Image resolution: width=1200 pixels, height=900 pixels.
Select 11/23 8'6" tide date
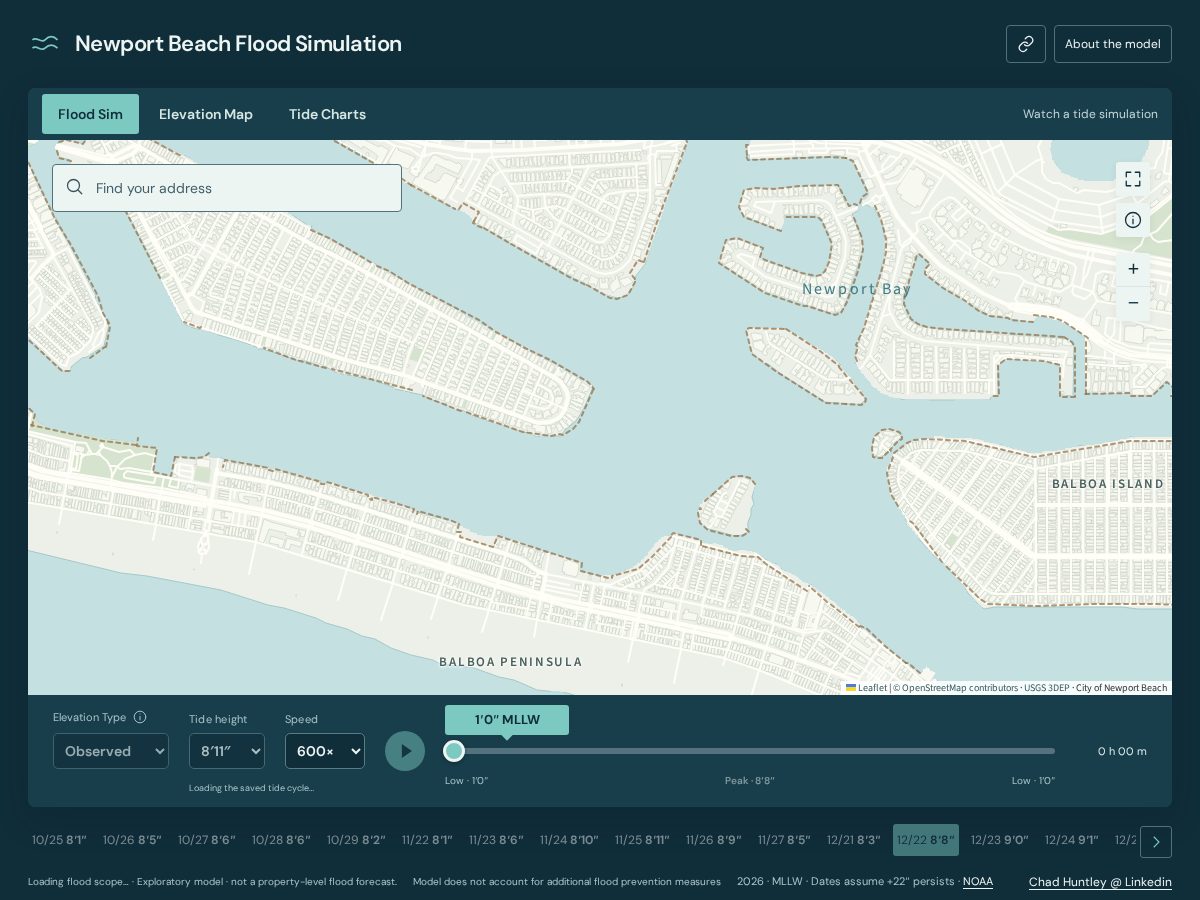(496, 840)
